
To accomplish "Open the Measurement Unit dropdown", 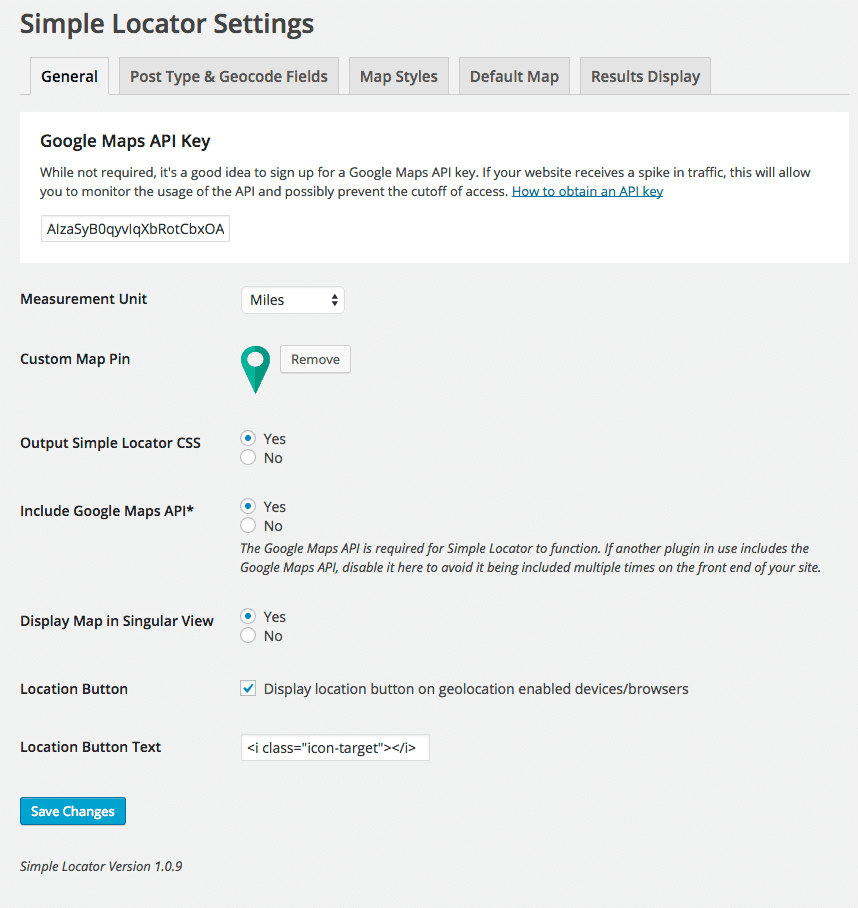I will pos(292,300).
